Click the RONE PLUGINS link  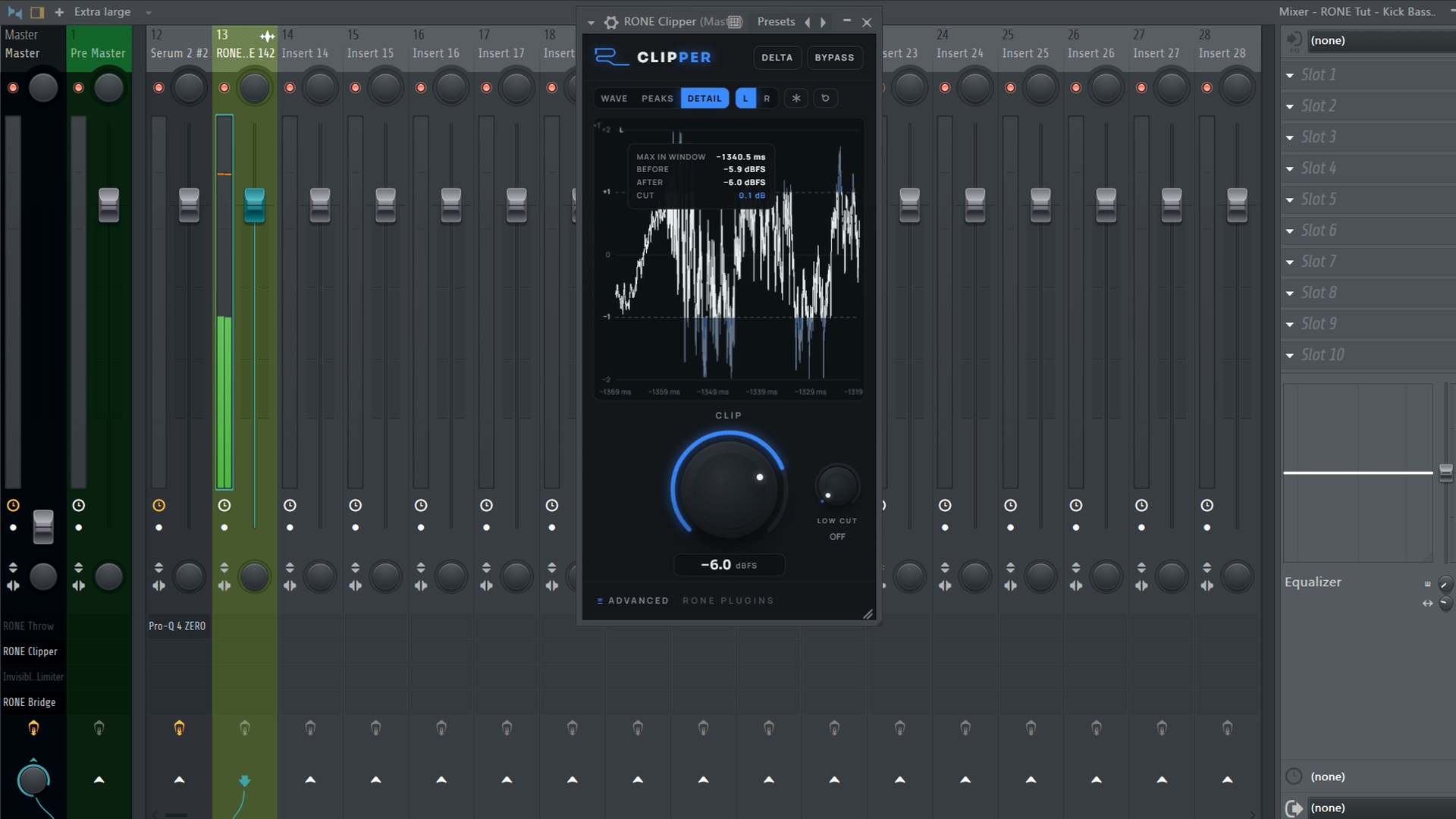pos(728,601)
